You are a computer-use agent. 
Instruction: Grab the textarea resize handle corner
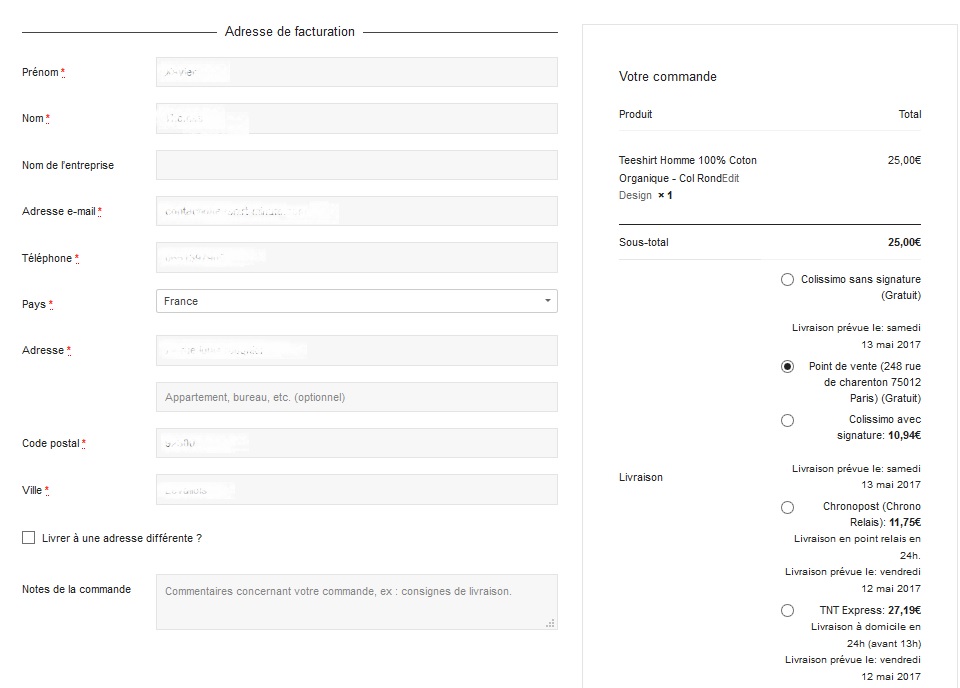(x=550, y=623)
